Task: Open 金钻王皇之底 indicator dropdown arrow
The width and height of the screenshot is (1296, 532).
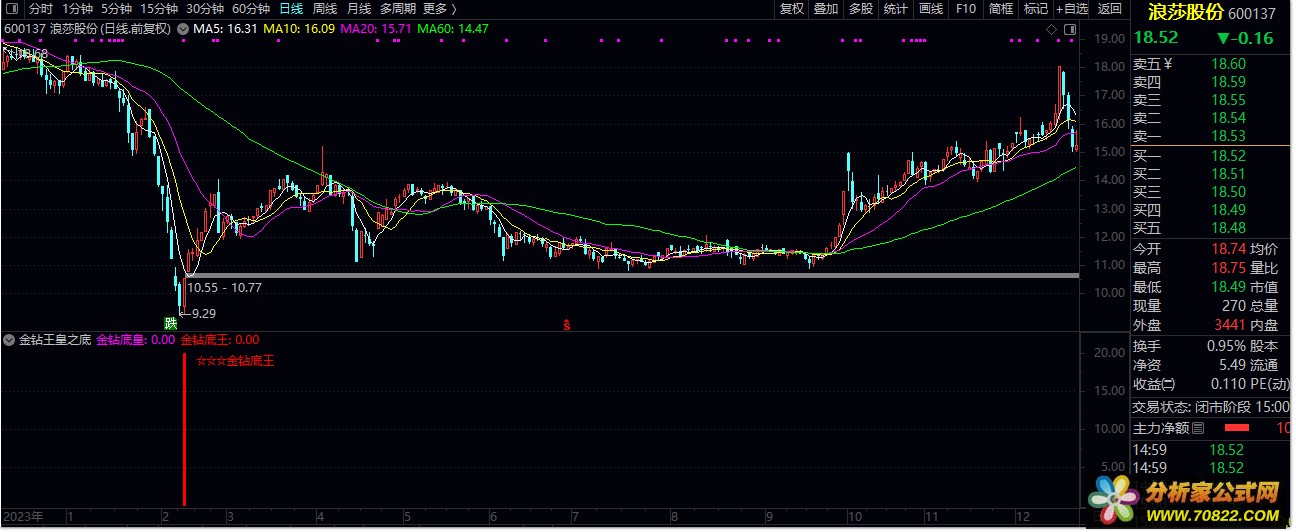Action: click(x=9, y=340)
